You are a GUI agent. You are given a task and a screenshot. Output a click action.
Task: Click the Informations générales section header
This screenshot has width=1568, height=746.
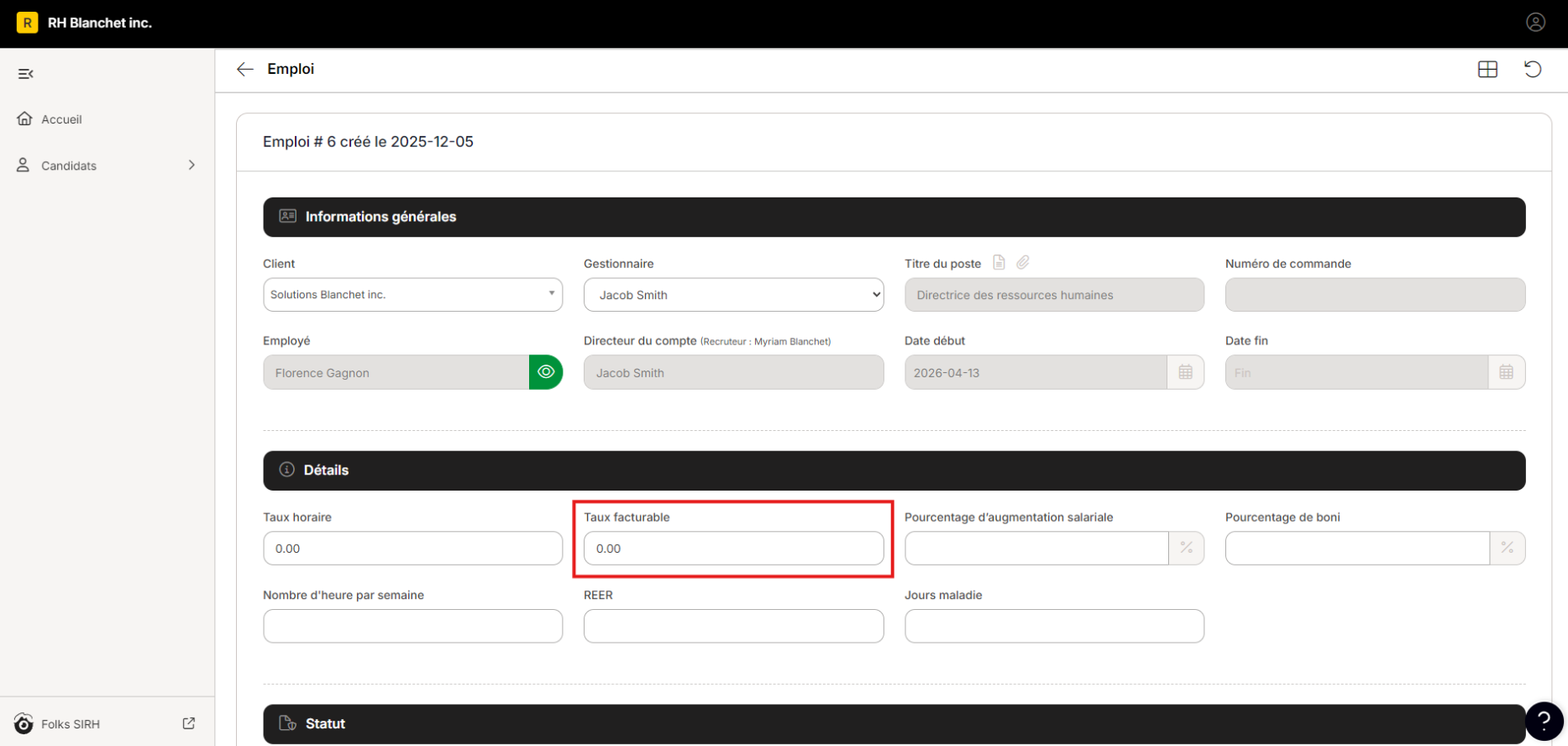(894, 217)
